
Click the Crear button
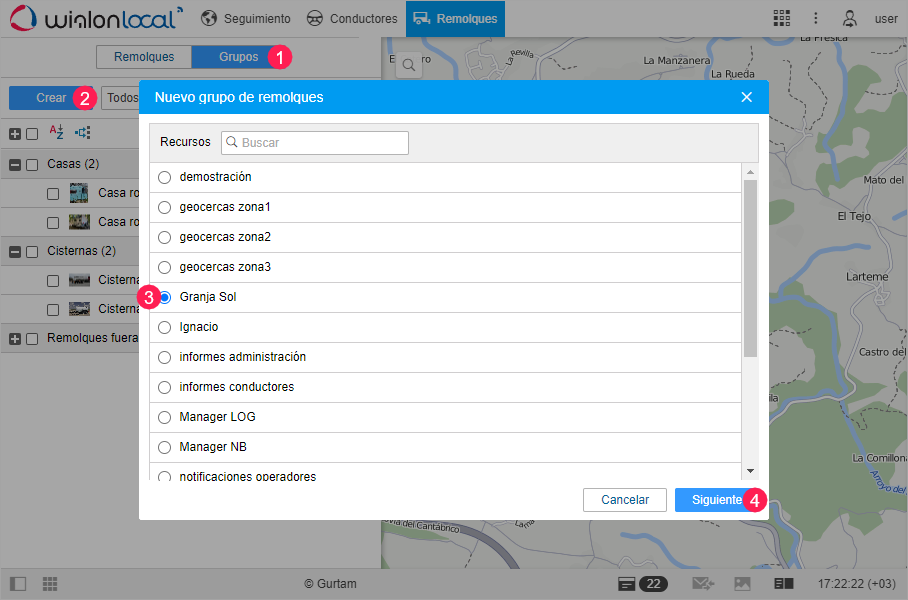point(51,98)
